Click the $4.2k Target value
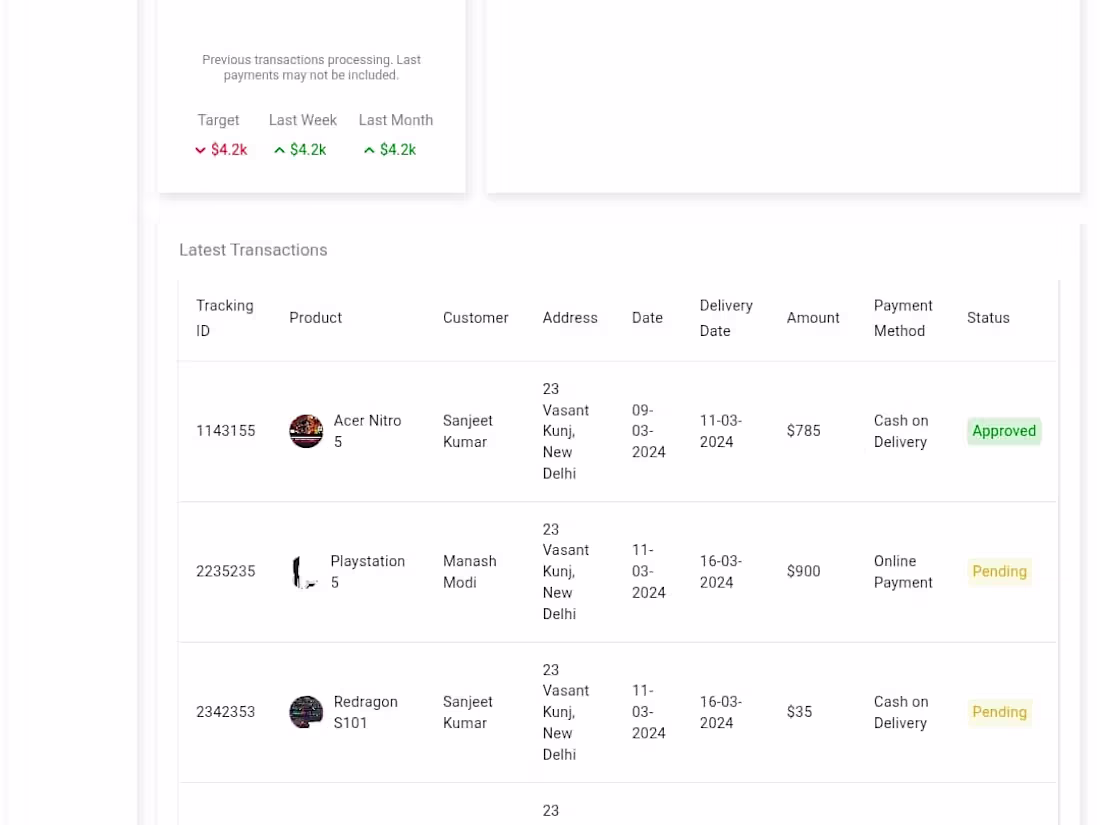Image resolution: width=1100 pixels, height=825 pixels. click(228, 150)
